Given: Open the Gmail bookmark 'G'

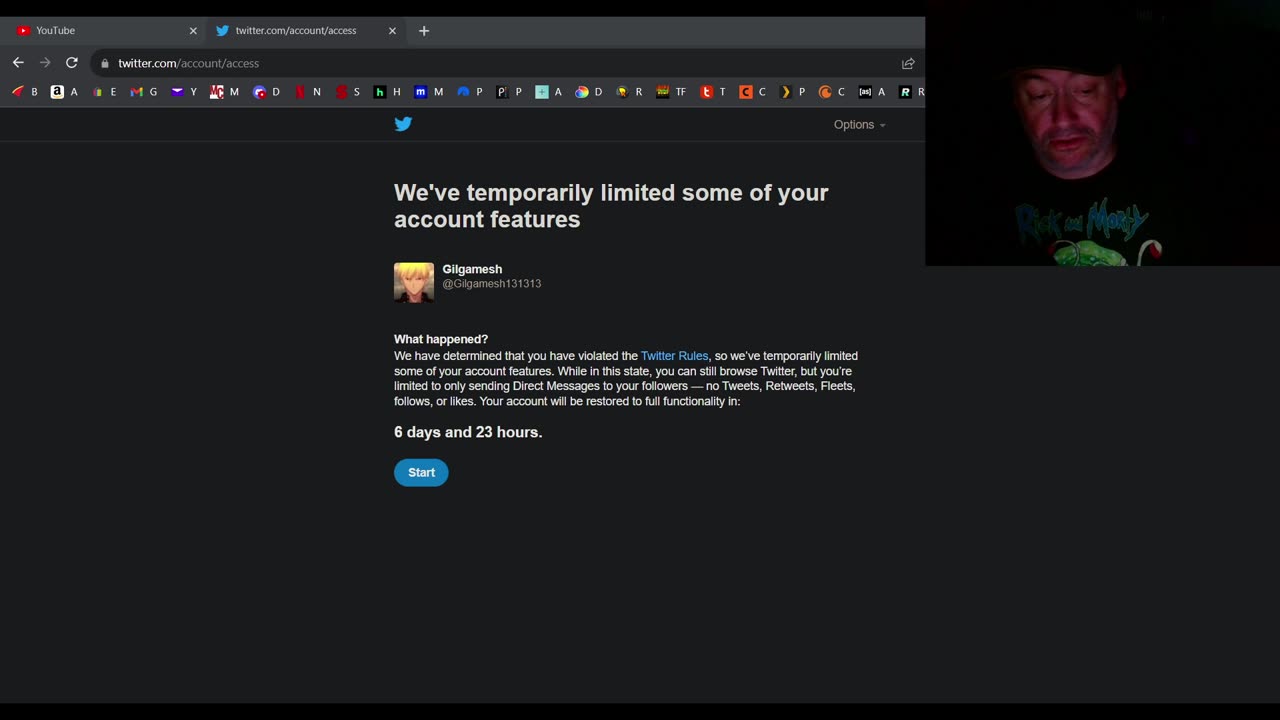Looking at the screenshot, I should [144, 92].
